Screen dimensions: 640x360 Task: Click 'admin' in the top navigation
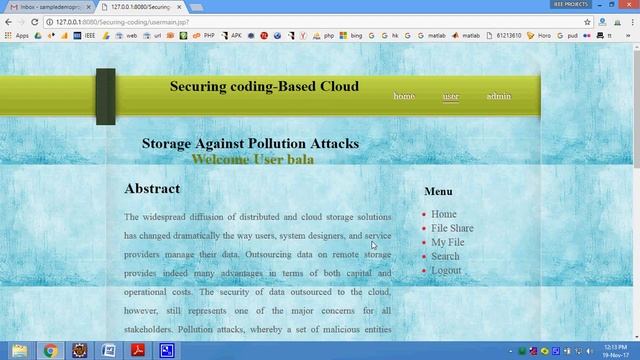[x=498, y=96]
